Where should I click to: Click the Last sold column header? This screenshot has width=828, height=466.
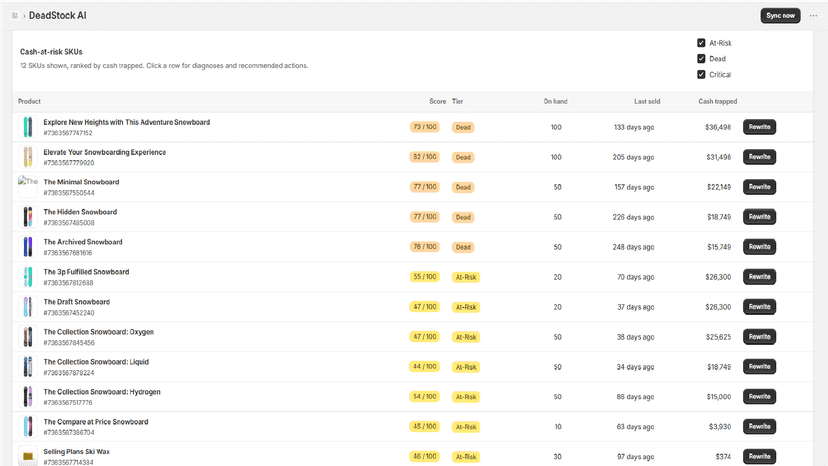(x=647, y=101)
